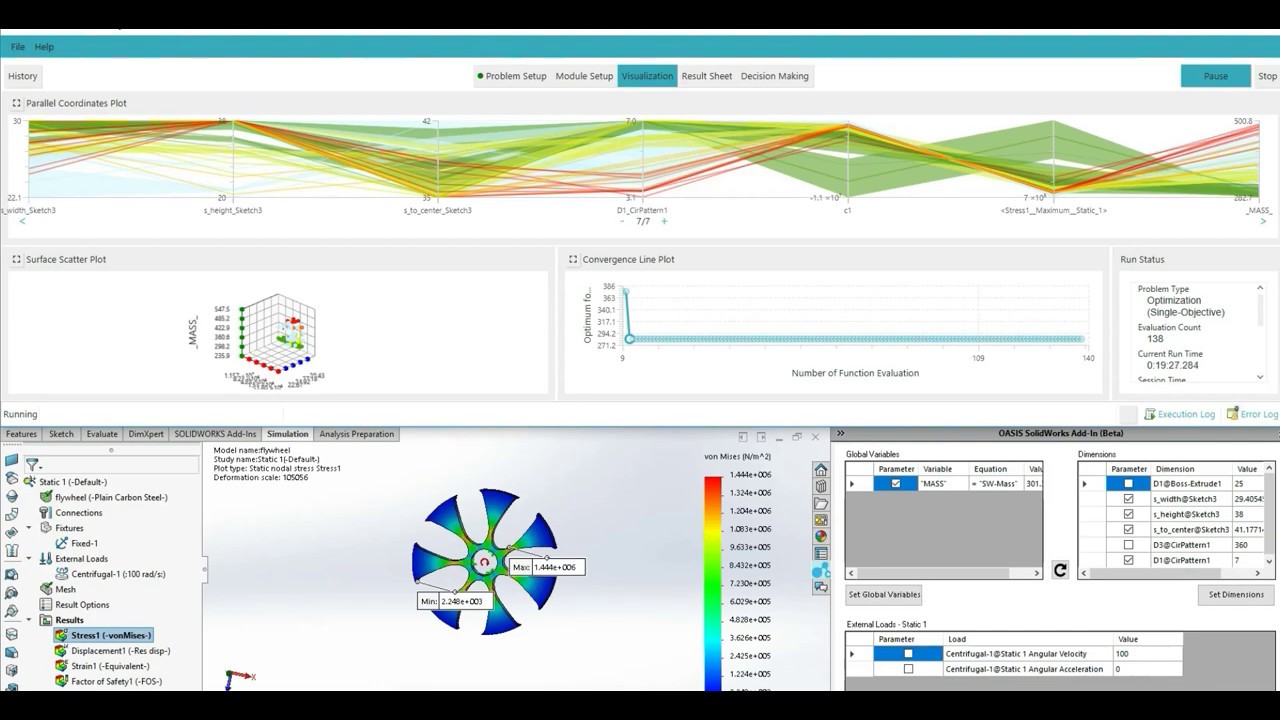This screenshot has height=720, width=1280.
Task: Open the SOLIDWORKS Resources home icon
Action: point(821,470)
